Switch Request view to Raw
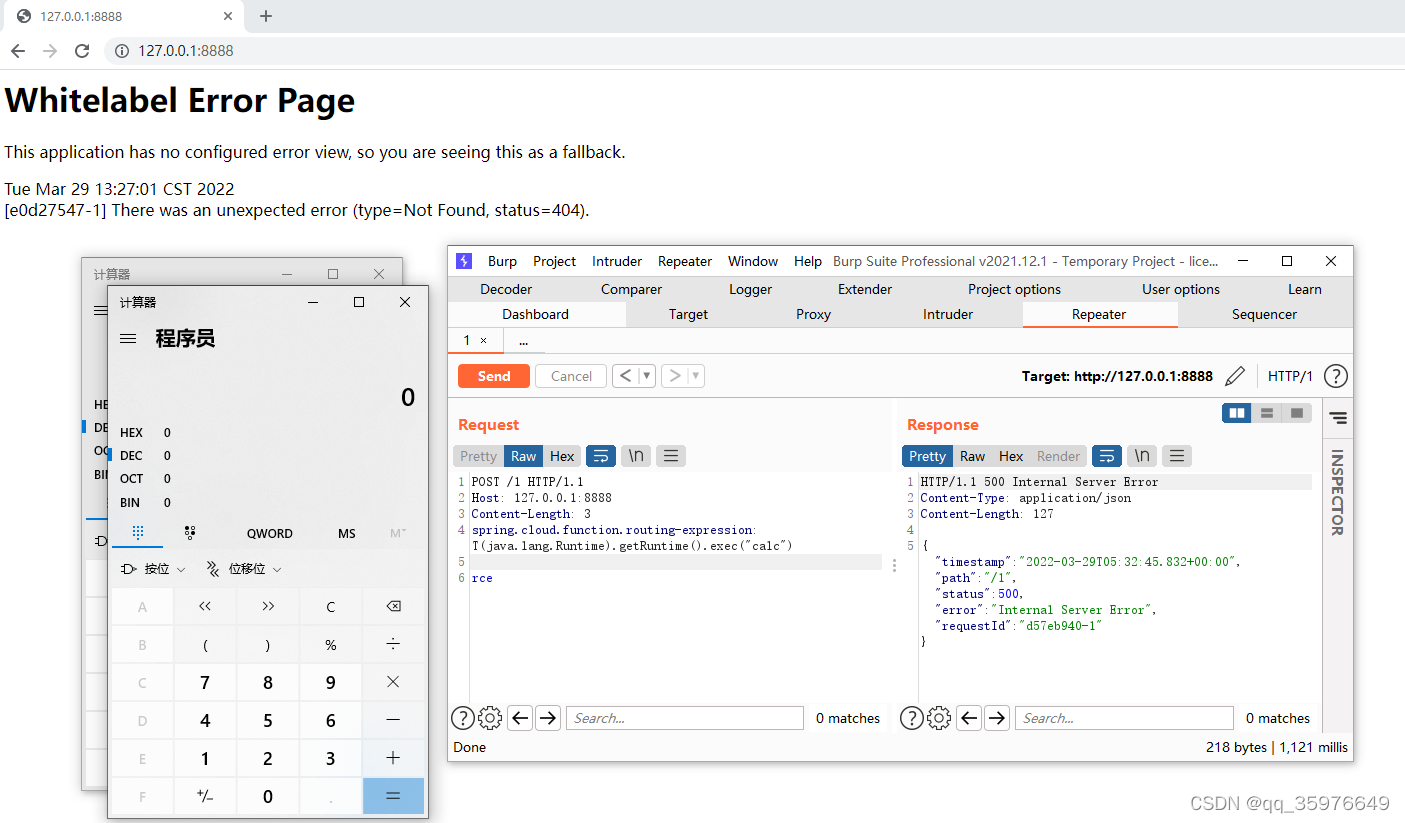This screenshot has width=1405, height=823. [524, 456]
